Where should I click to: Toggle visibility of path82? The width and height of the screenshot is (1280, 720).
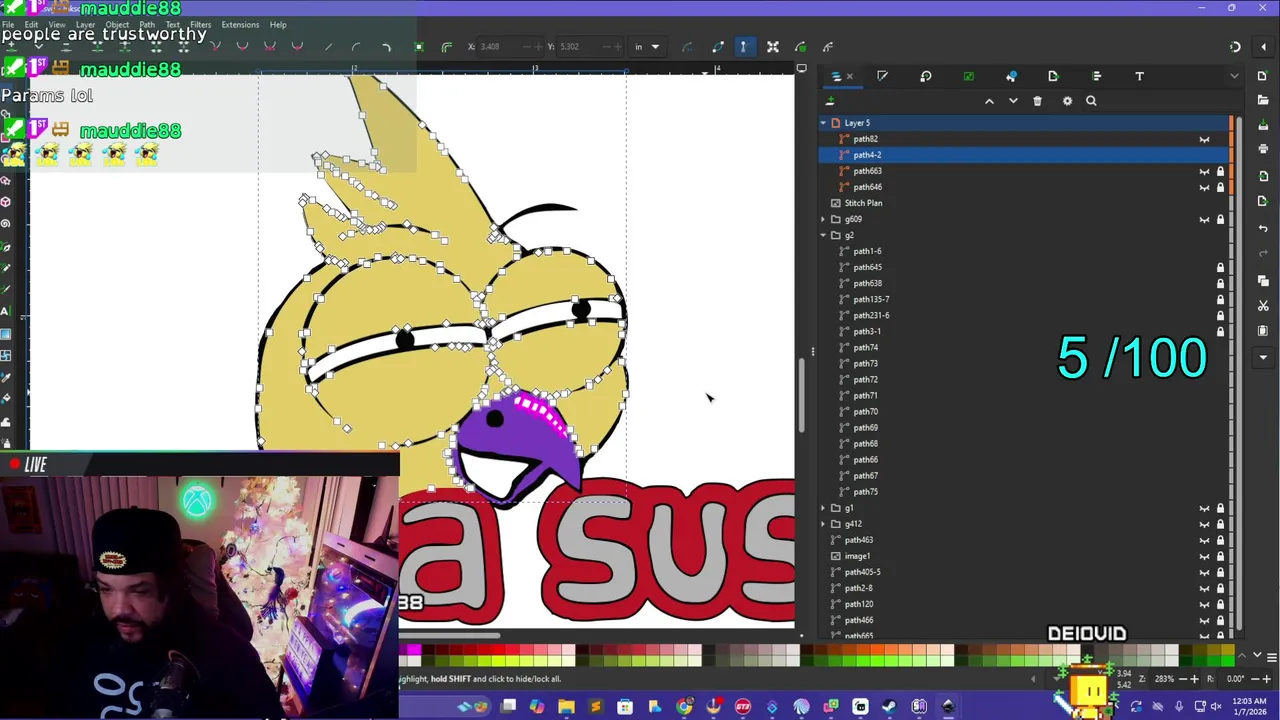click(x=1204, y=139)
